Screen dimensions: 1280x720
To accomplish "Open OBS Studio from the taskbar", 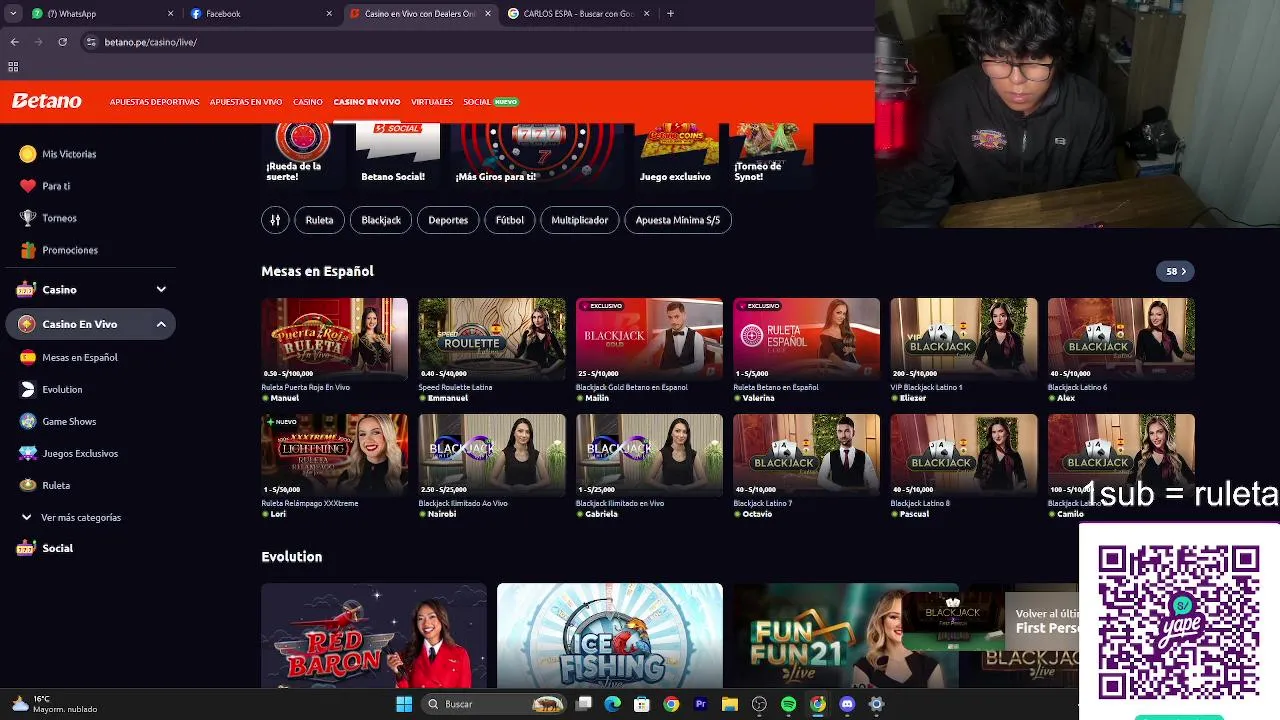I will (759, 704).
